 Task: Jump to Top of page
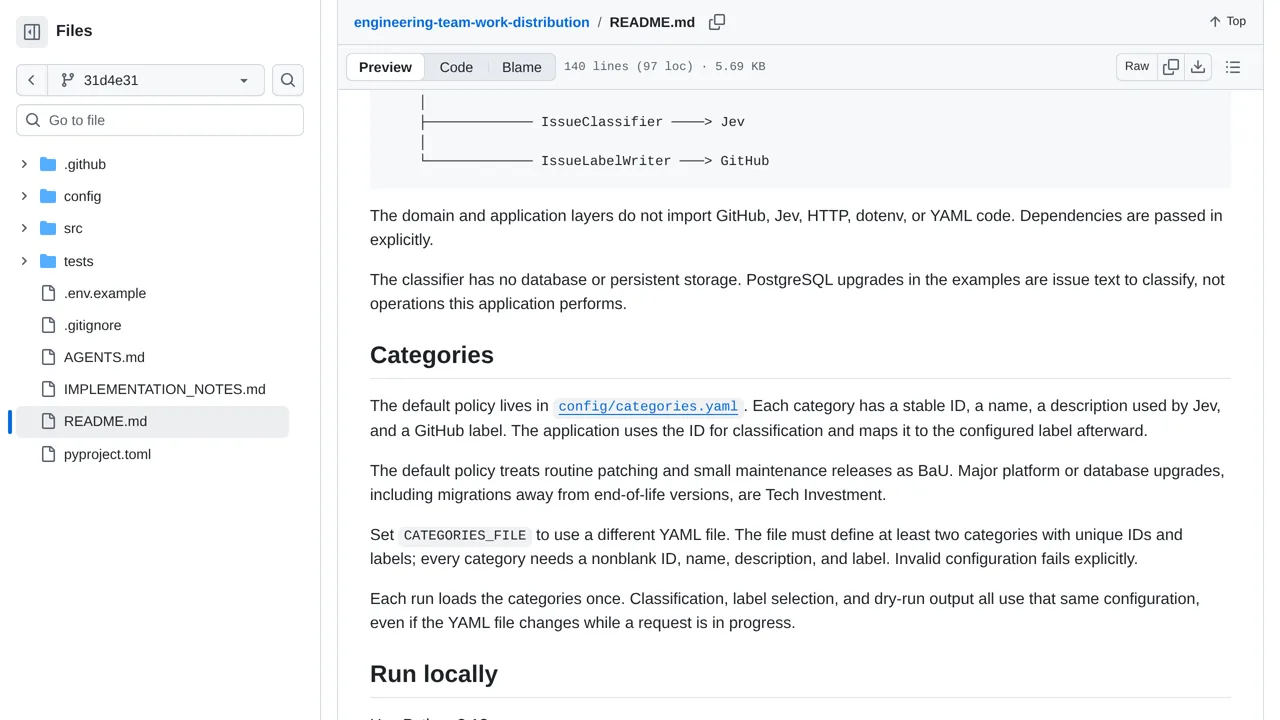pyautogui.click(x=1227, y=21)
